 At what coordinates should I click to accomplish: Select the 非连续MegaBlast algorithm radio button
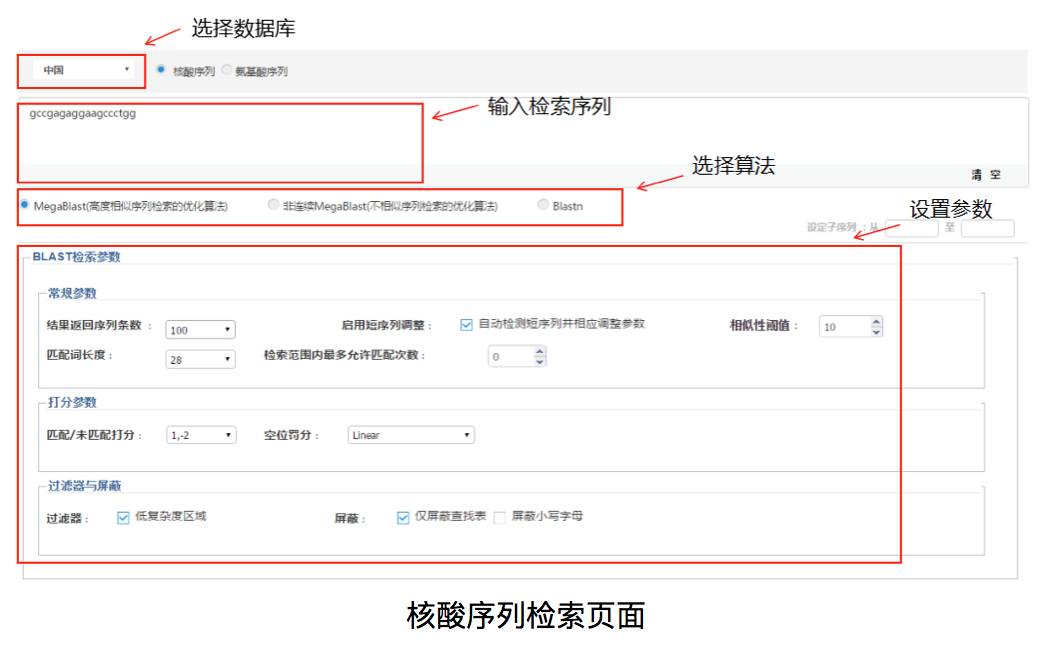(x=273, y=205)
